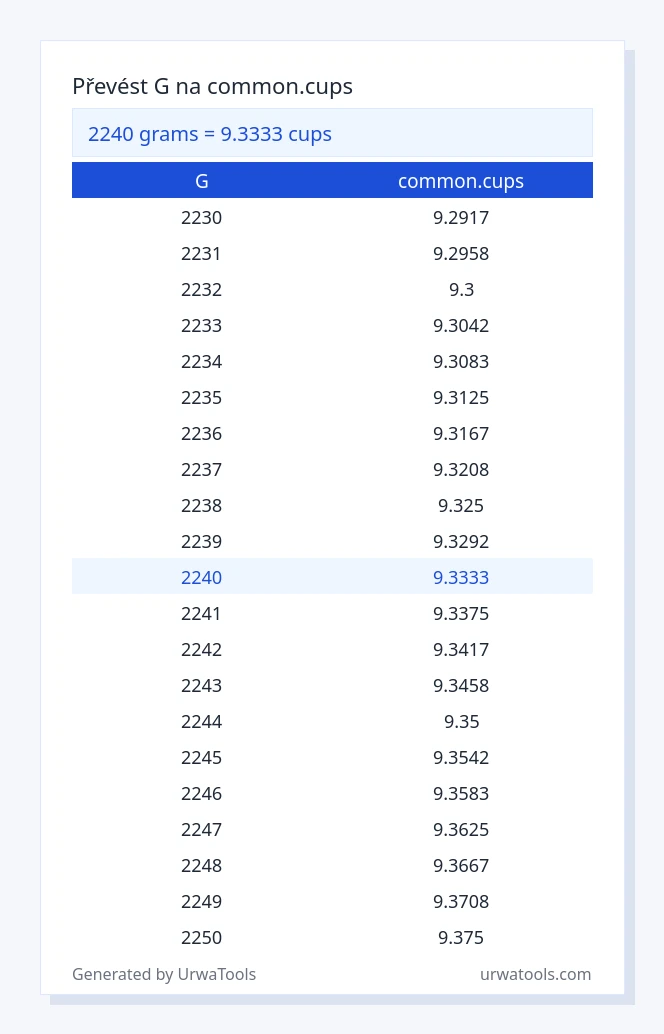Click the common.cups column header
Viewport: 664px width, 1034px height.
(x=461, y=181)
